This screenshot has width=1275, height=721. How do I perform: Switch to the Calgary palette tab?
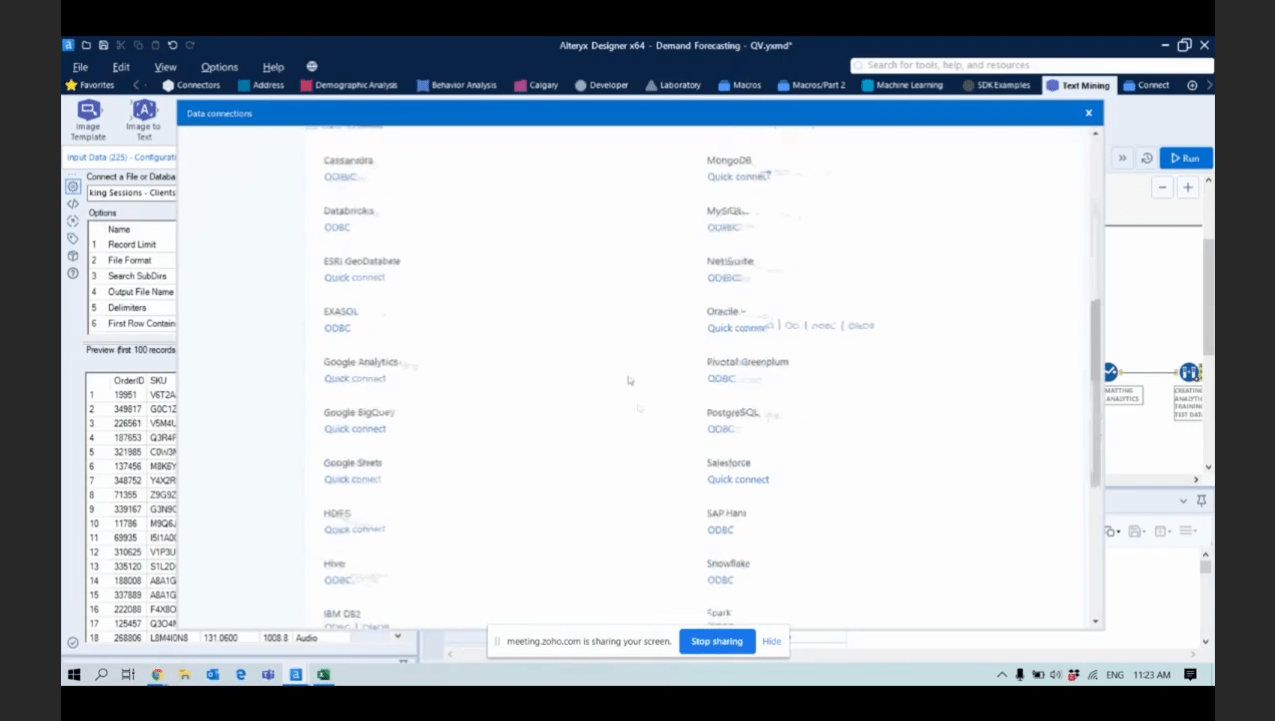tap(536, 85)
